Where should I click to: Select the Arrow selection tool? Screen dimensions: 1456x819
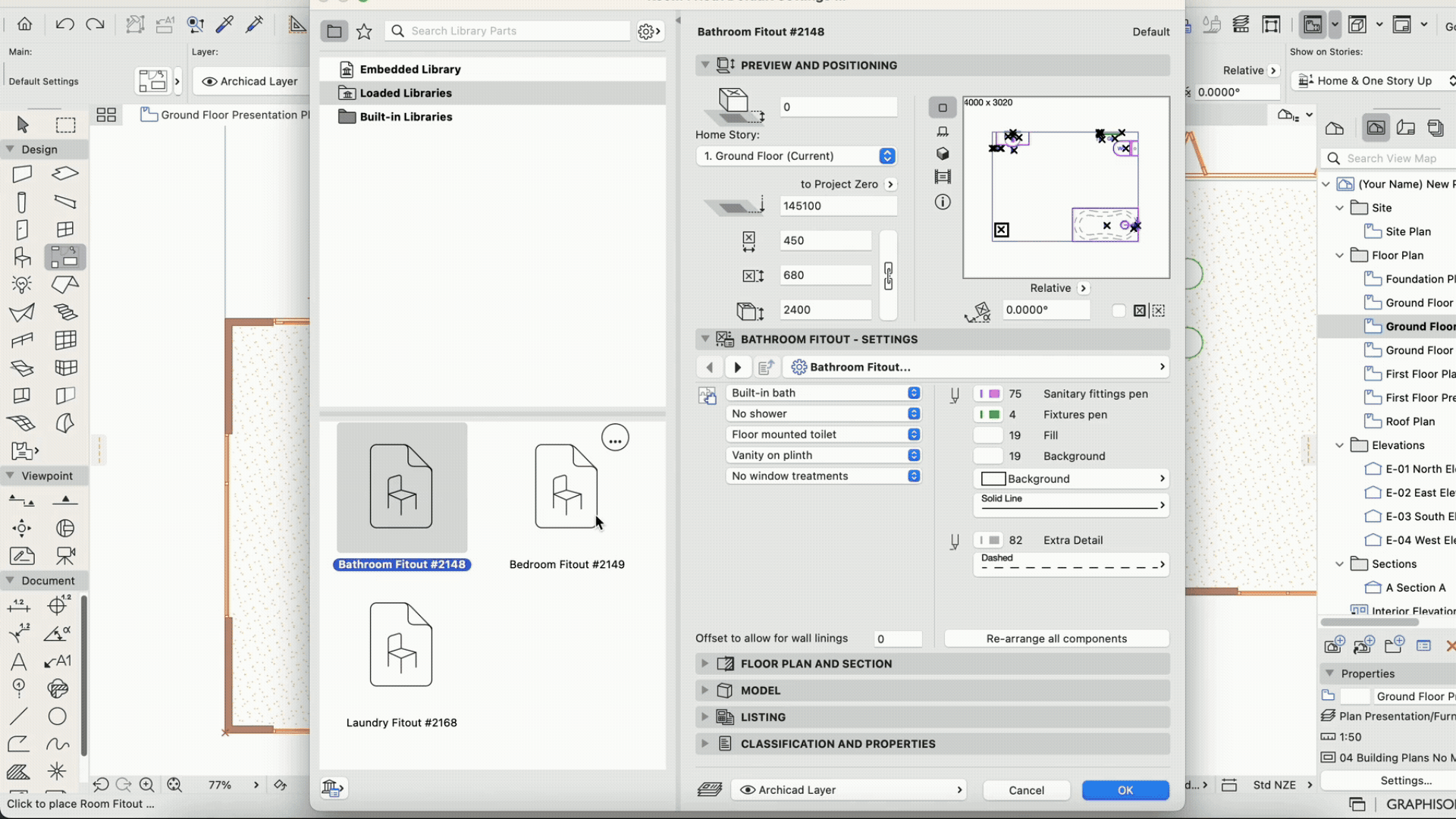click(x=22, y=124)
